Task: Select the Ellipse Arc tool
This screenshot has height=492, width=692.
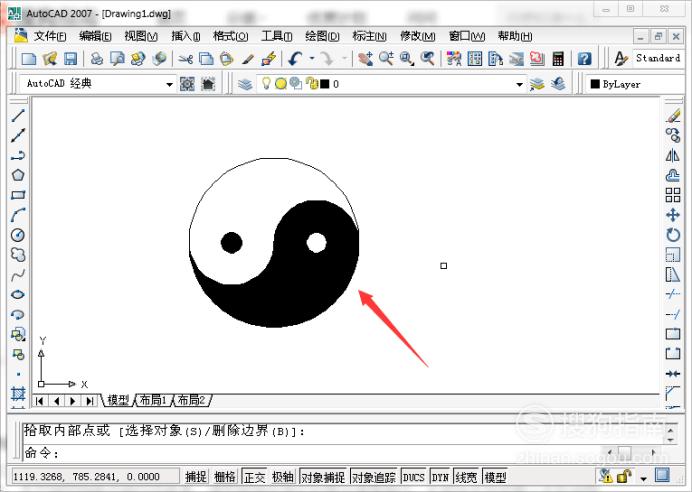Action: pyautogui.click(x=18, y=315)
